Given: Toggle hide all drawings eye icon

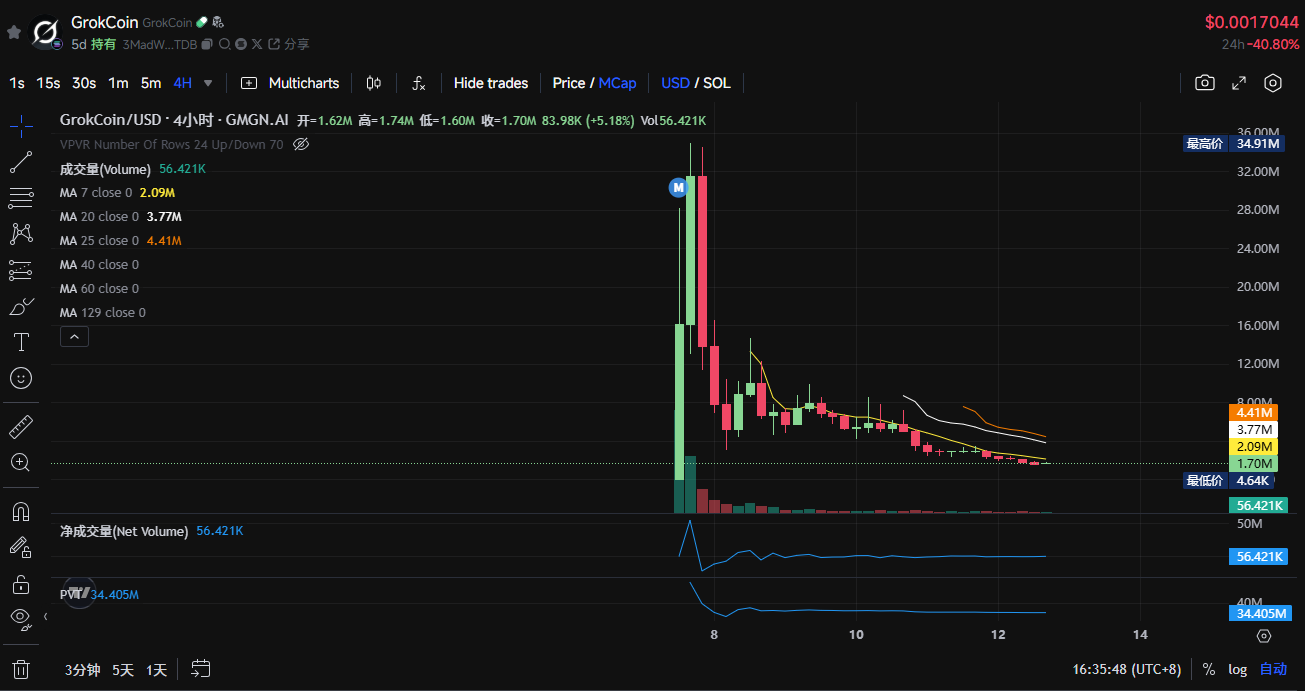Looking at the screenshot, I should click(21, 618).
